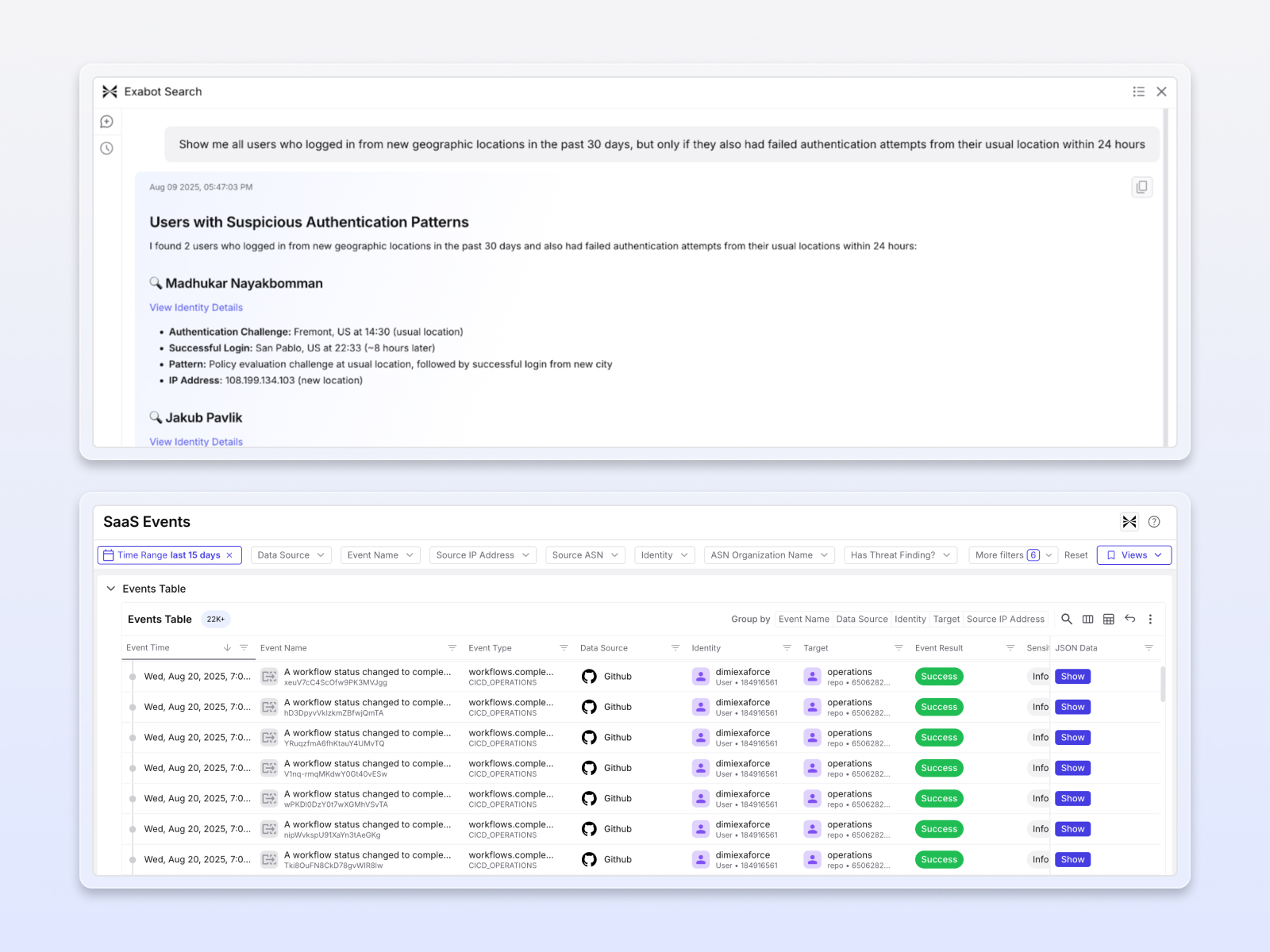Reset the filters

pos(1076,555)
